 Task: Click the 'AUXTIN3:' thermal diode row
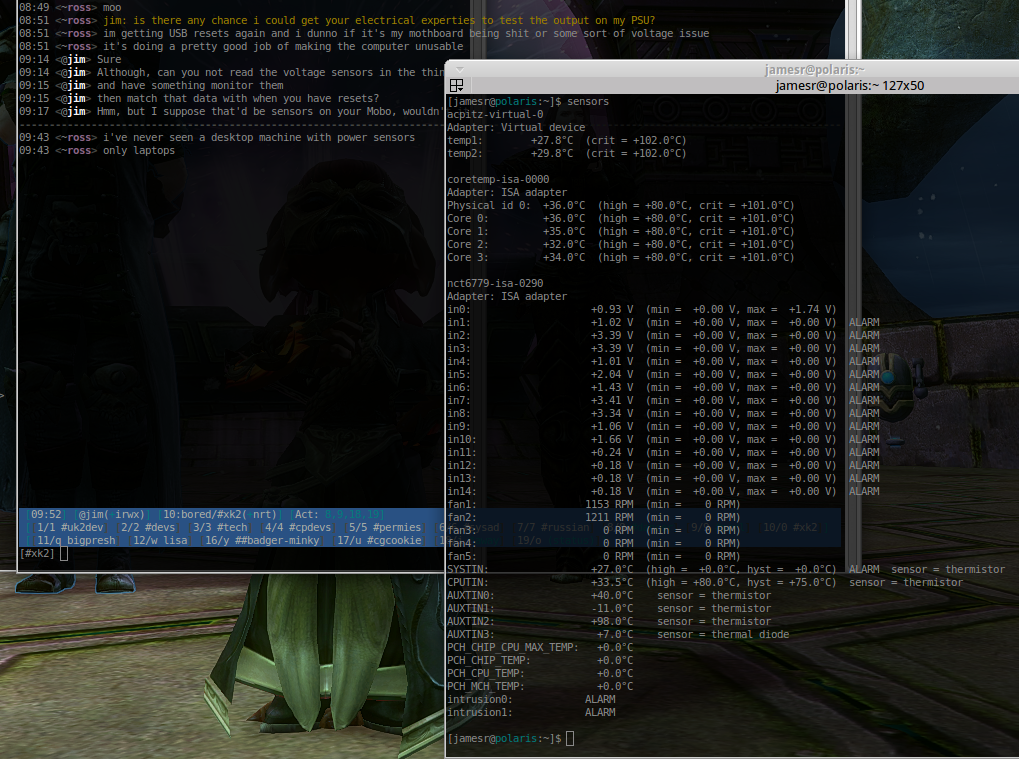click(x=618, y=634)
